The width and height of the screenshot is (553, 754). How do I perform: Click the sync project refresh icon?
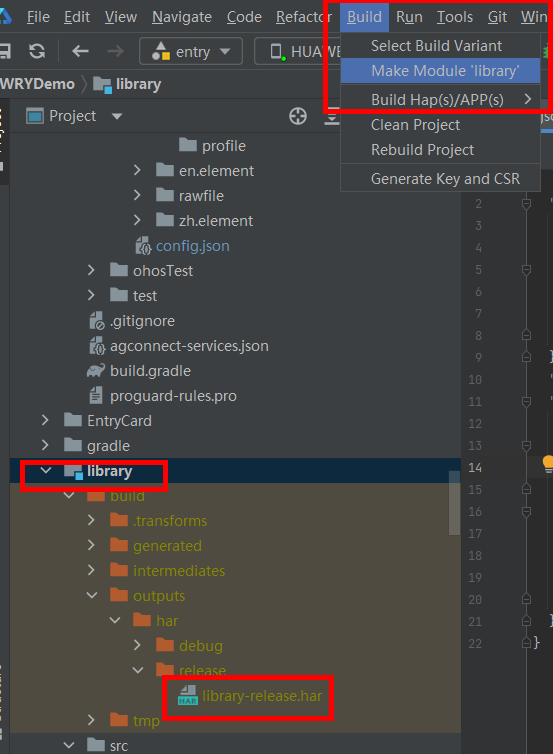pyautogui.click(x=37, y=51)
